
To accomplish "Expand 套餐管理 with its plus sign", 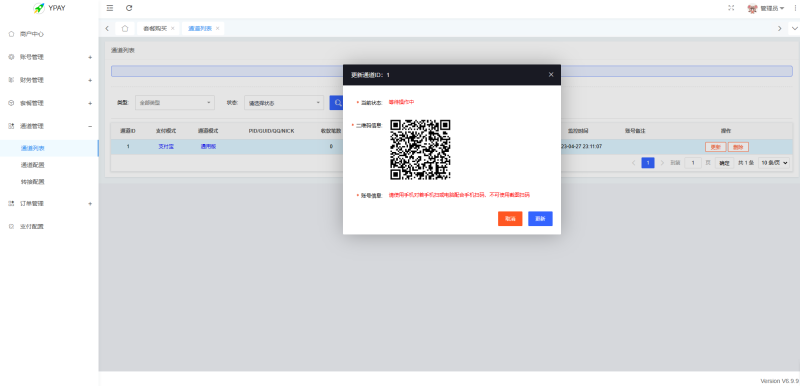I will [x=90, y=103].
